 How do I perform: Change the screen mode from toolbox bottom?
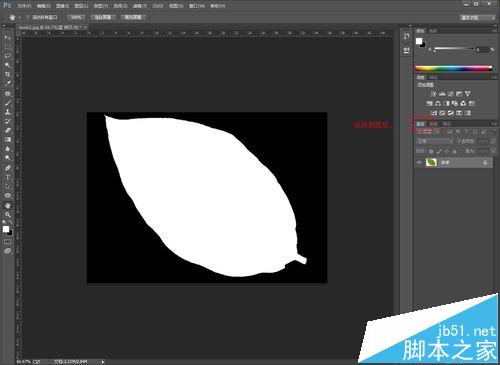(7, 251)
